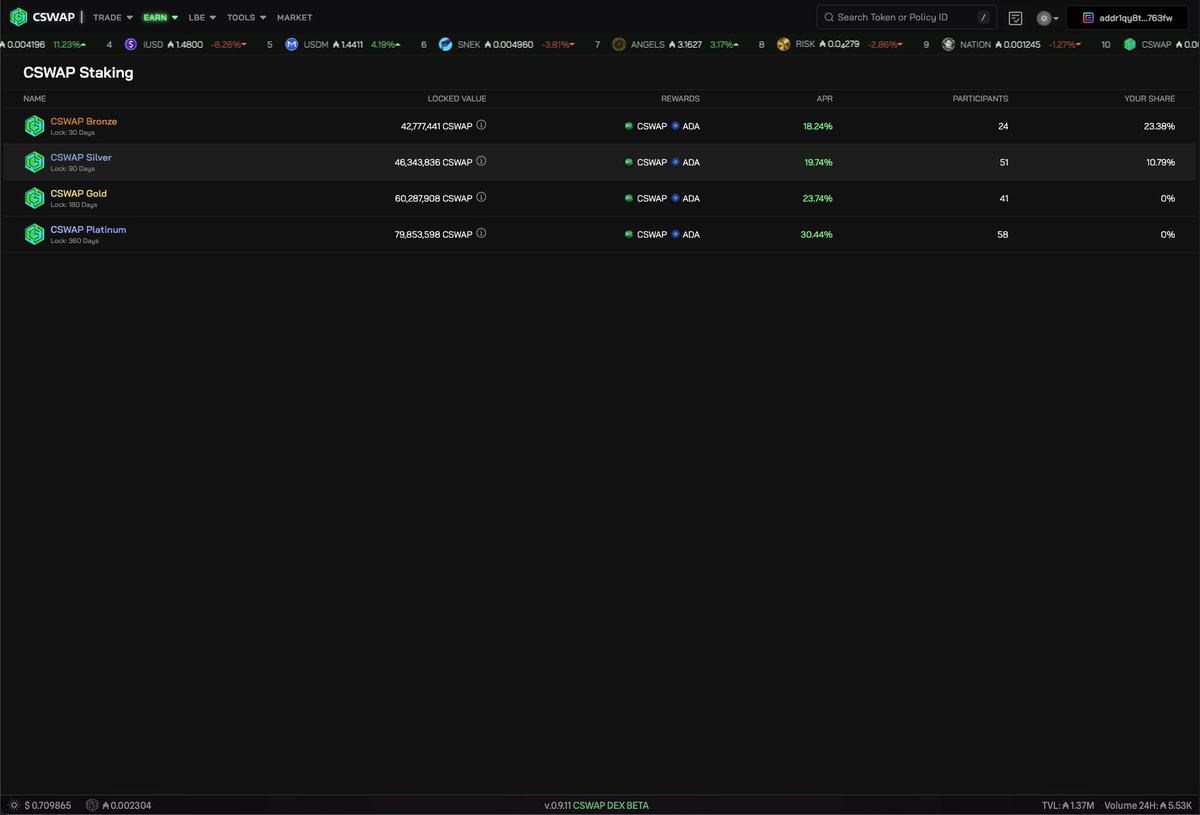Click the NAME column header
The height and width of the screenshot is (815, 1200).
(x=35, y=99)
